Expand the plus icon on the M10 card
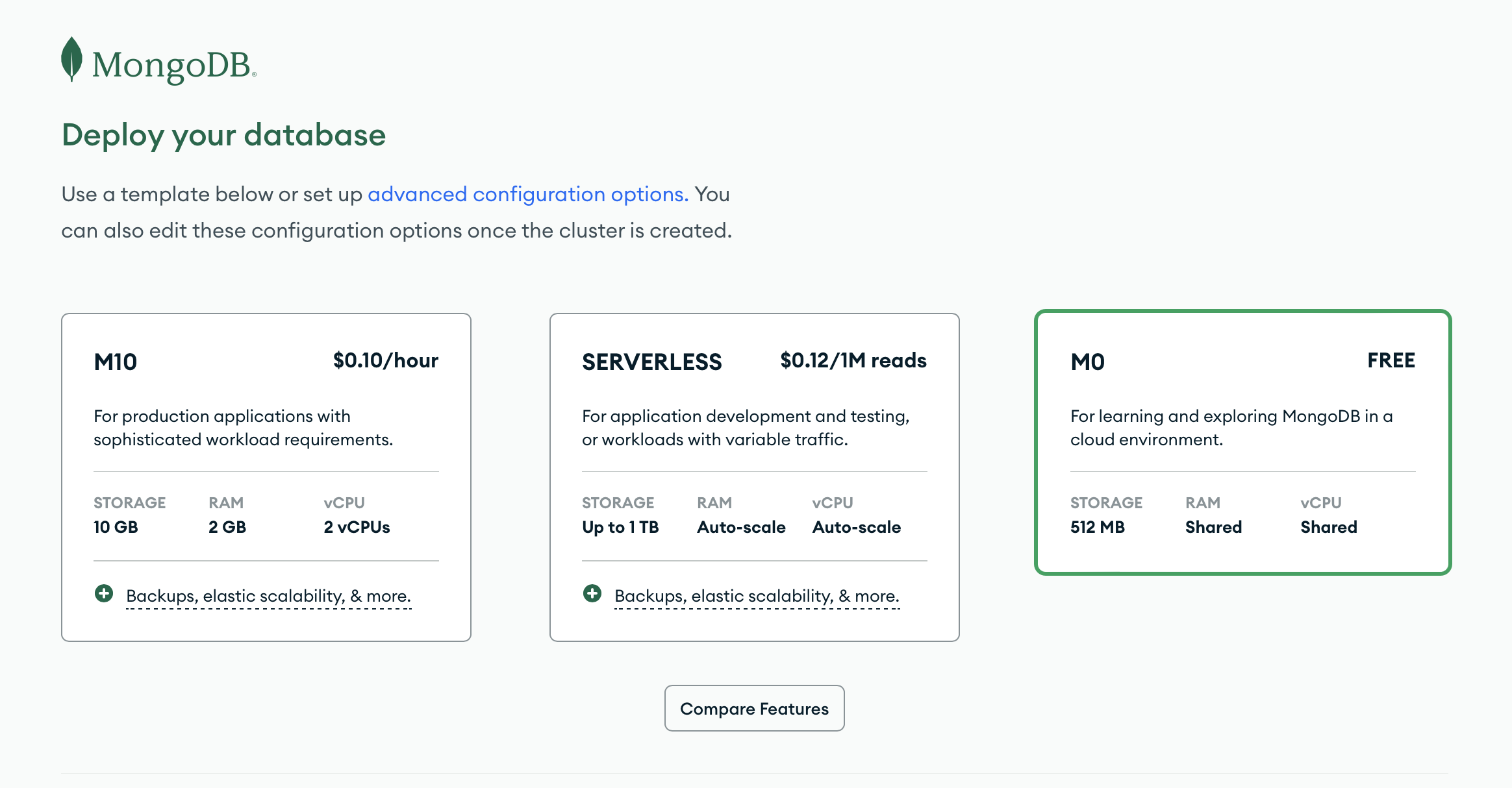1512x788 pixels. point(104,593)
